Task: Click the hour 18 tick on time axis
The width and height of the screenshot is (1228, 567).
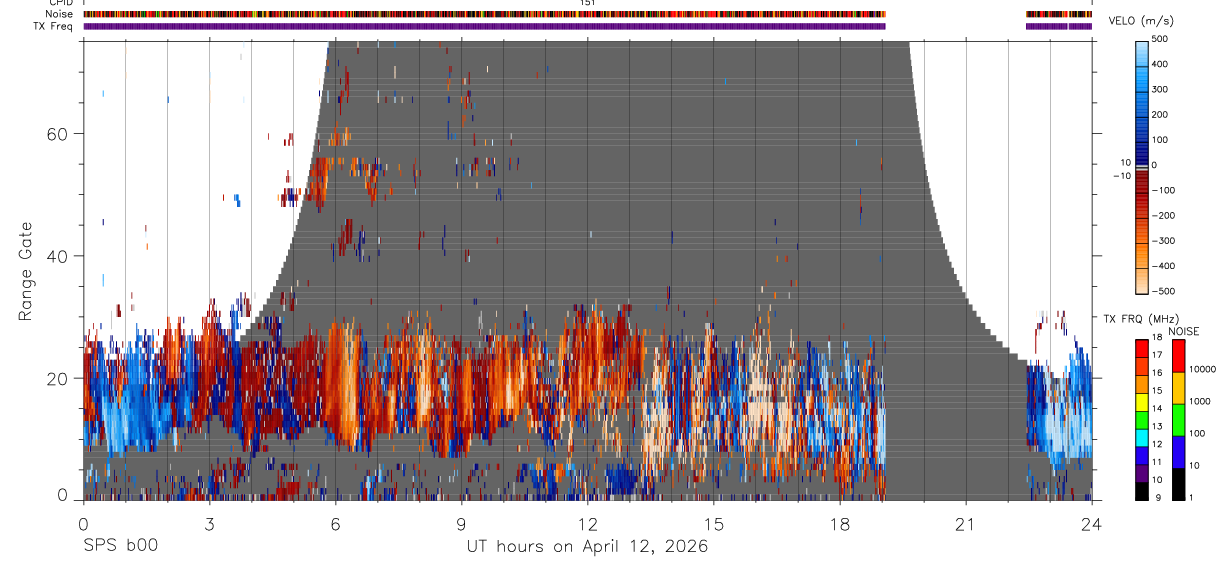Action: [x=839, y=523]
